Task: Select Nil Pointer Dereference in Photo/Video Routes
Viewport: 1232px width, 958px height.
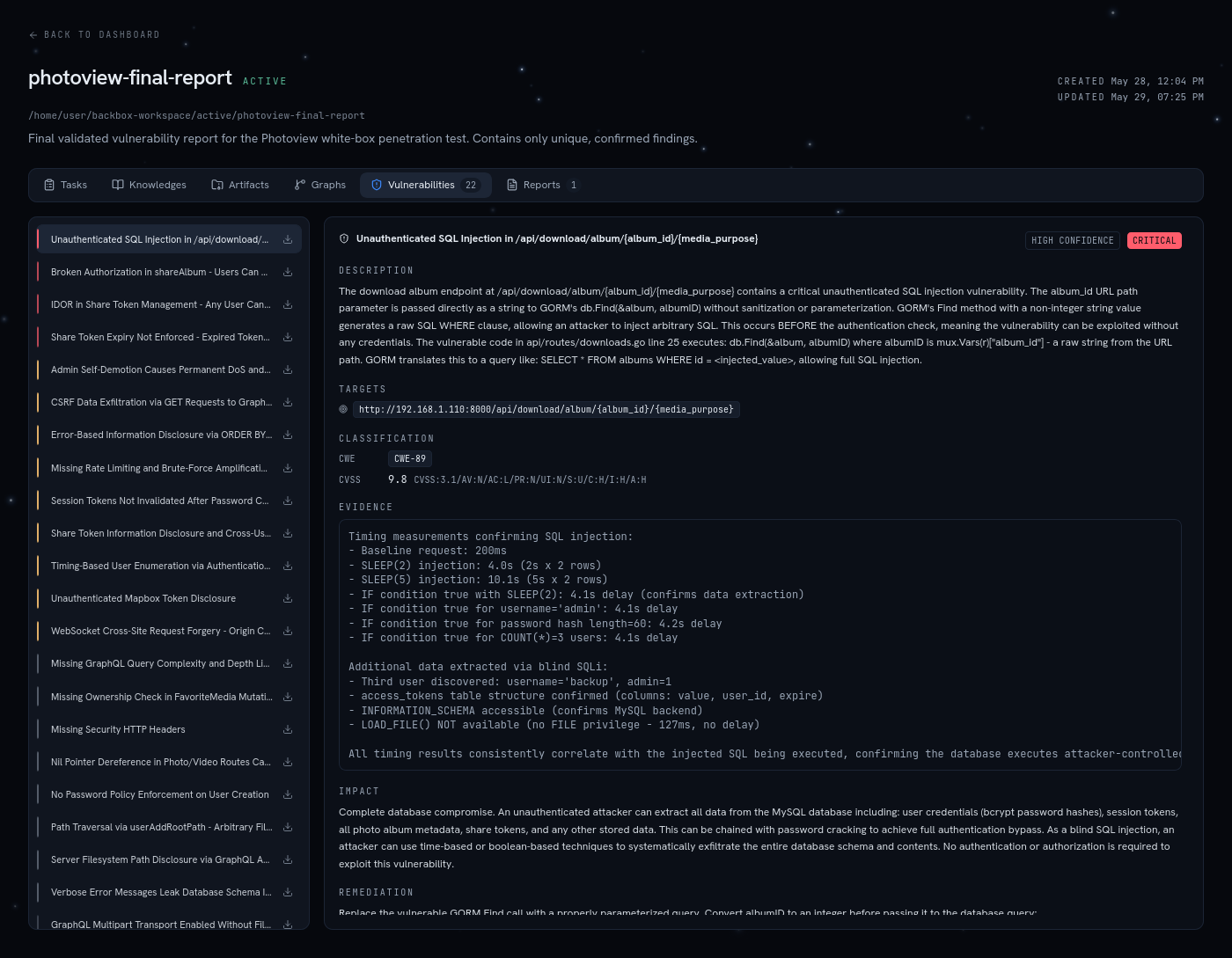Action: coord(169,762)
